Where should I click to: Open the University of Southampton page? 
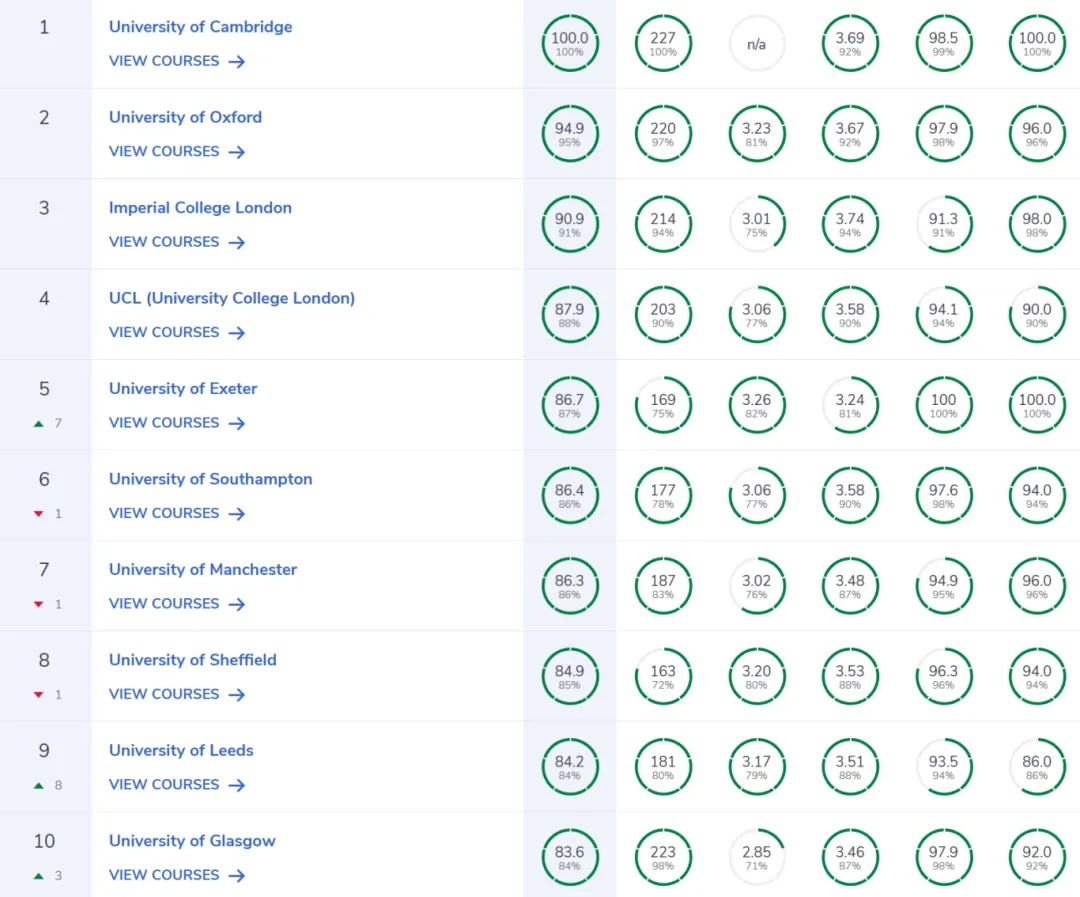click(x=210, y=479)
